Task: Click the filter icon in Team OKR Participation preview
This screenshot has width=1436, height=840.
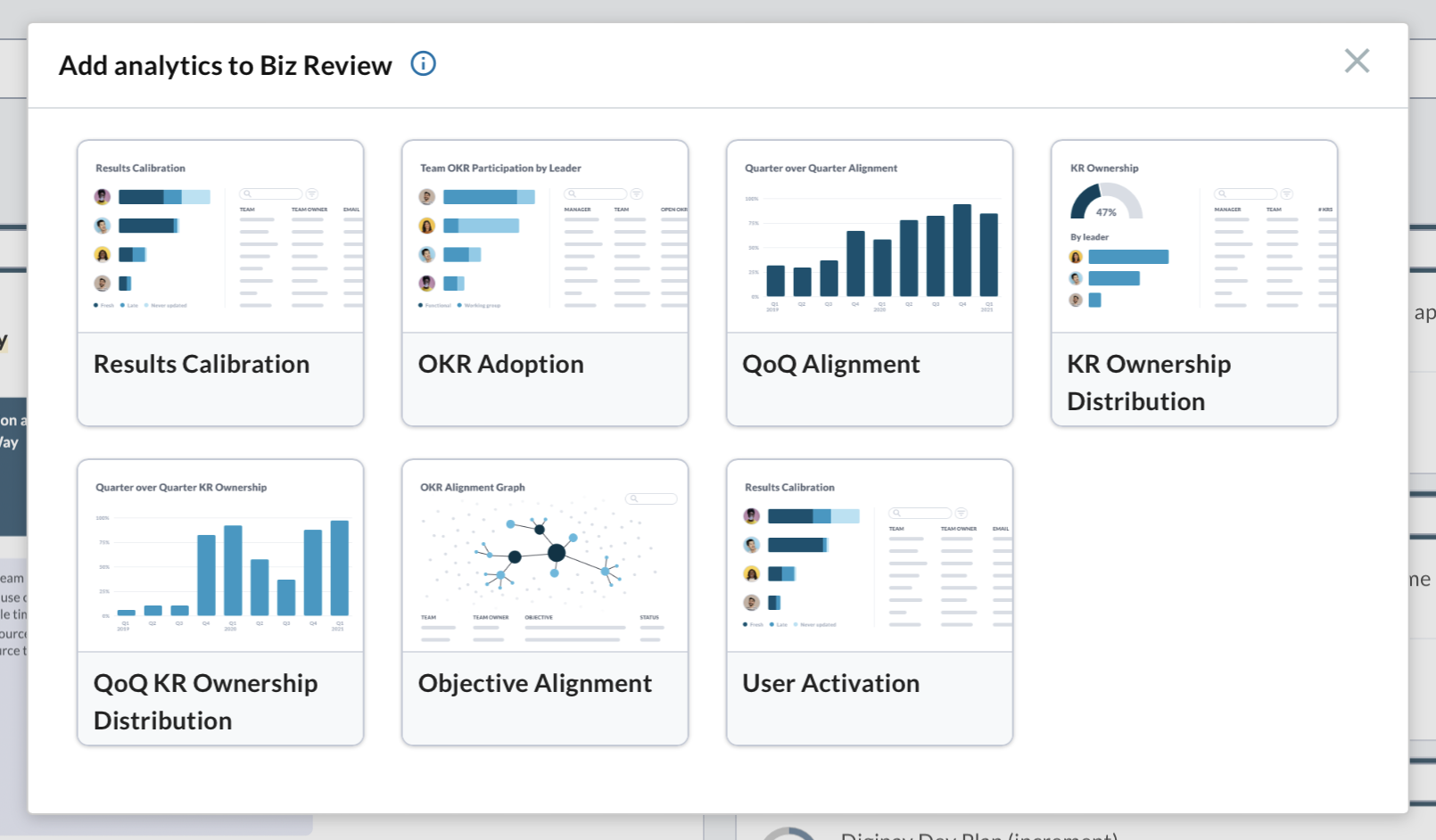Action: (x=637, y=194)
